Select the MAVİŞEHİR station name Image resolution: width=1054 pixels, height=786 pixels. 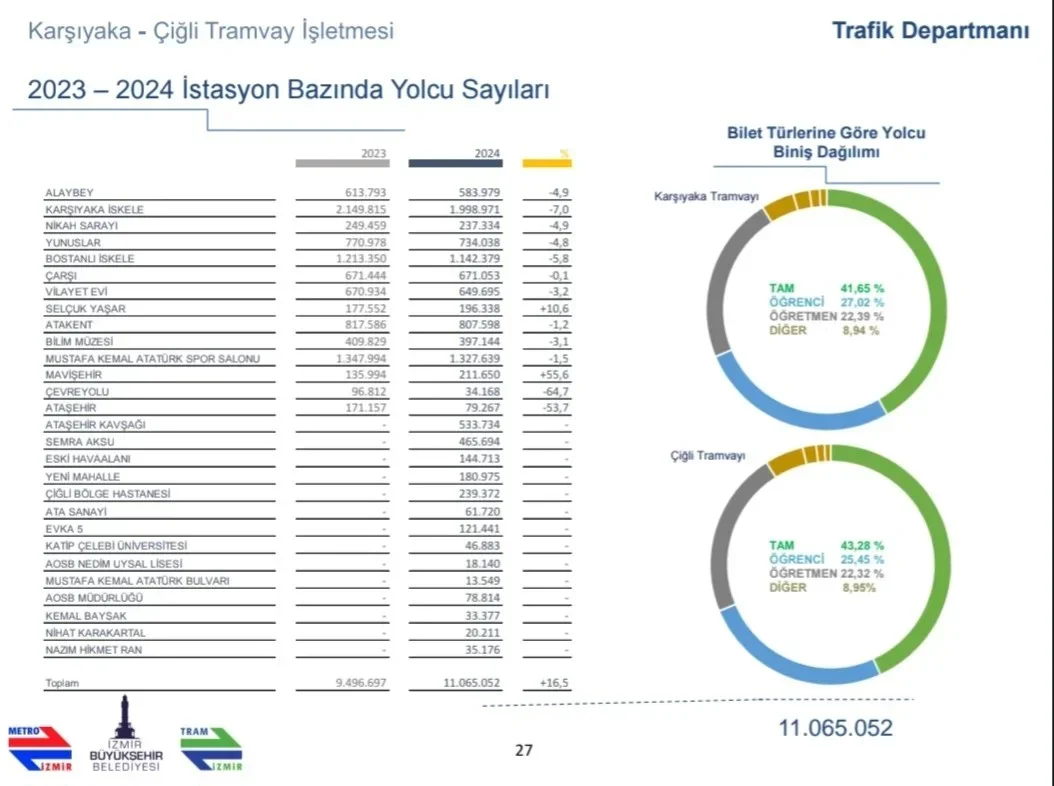(x=71, y=374)
